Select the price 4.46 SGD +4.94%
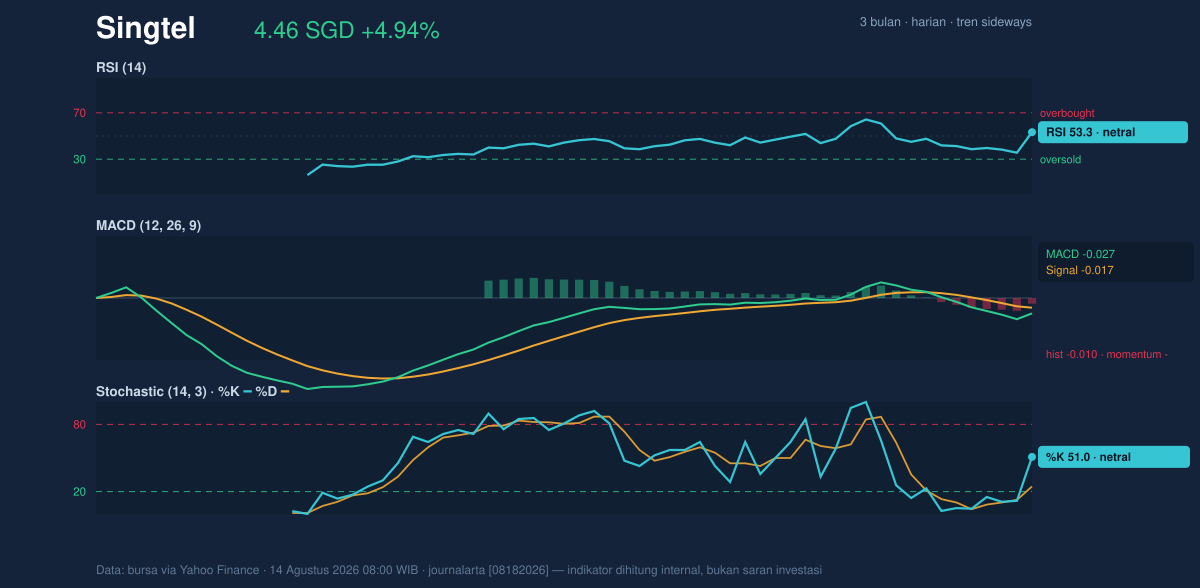 coord(346,31)
